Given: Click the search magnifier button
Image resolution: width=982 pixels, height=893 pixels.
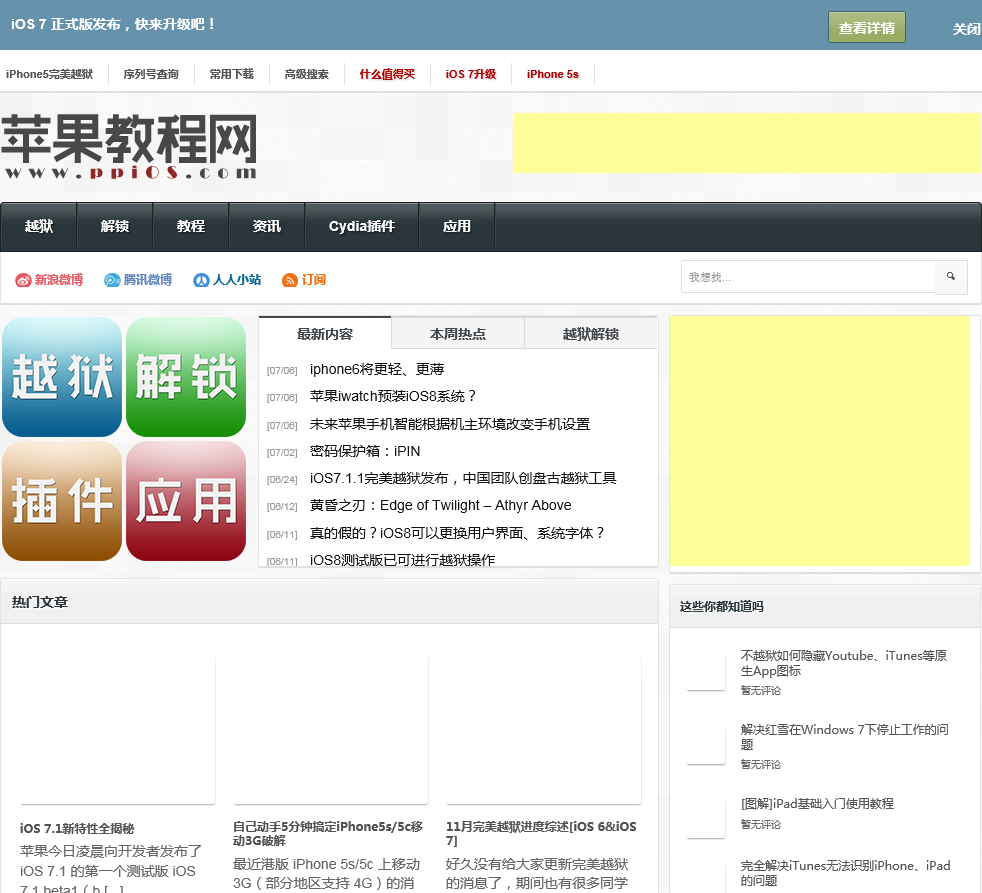Looking at the screenshot, I should pos(951,277).
